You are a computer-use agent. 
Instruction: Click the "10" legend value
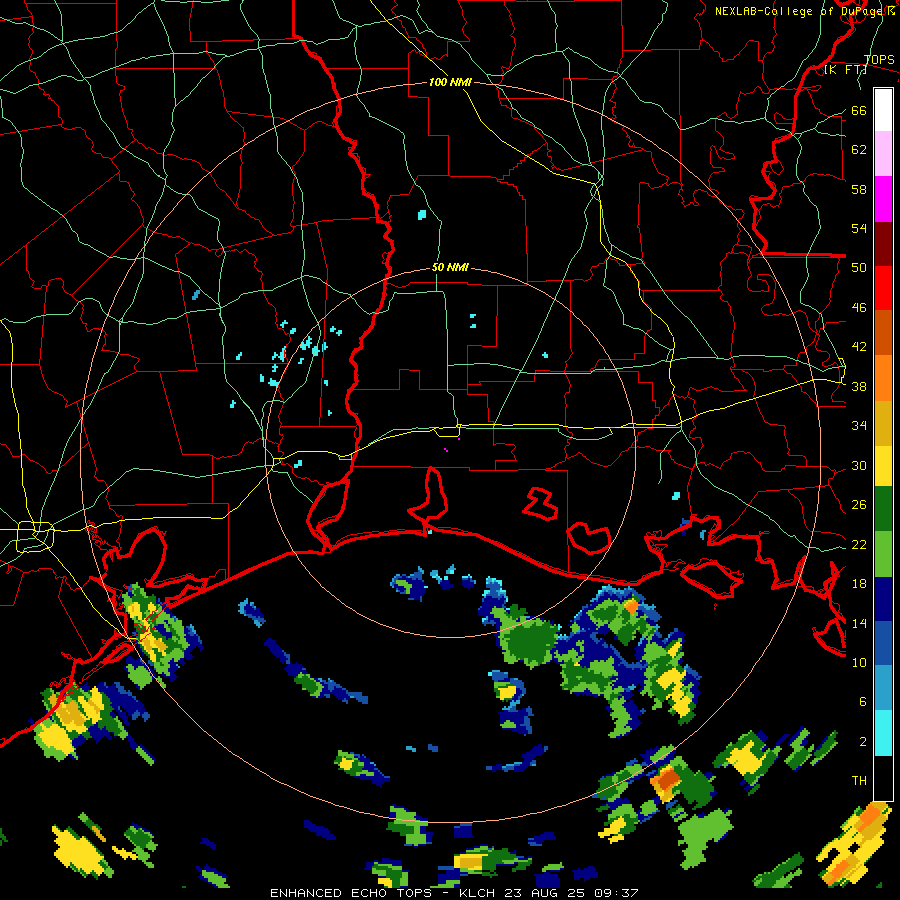[x=859, y=663]
